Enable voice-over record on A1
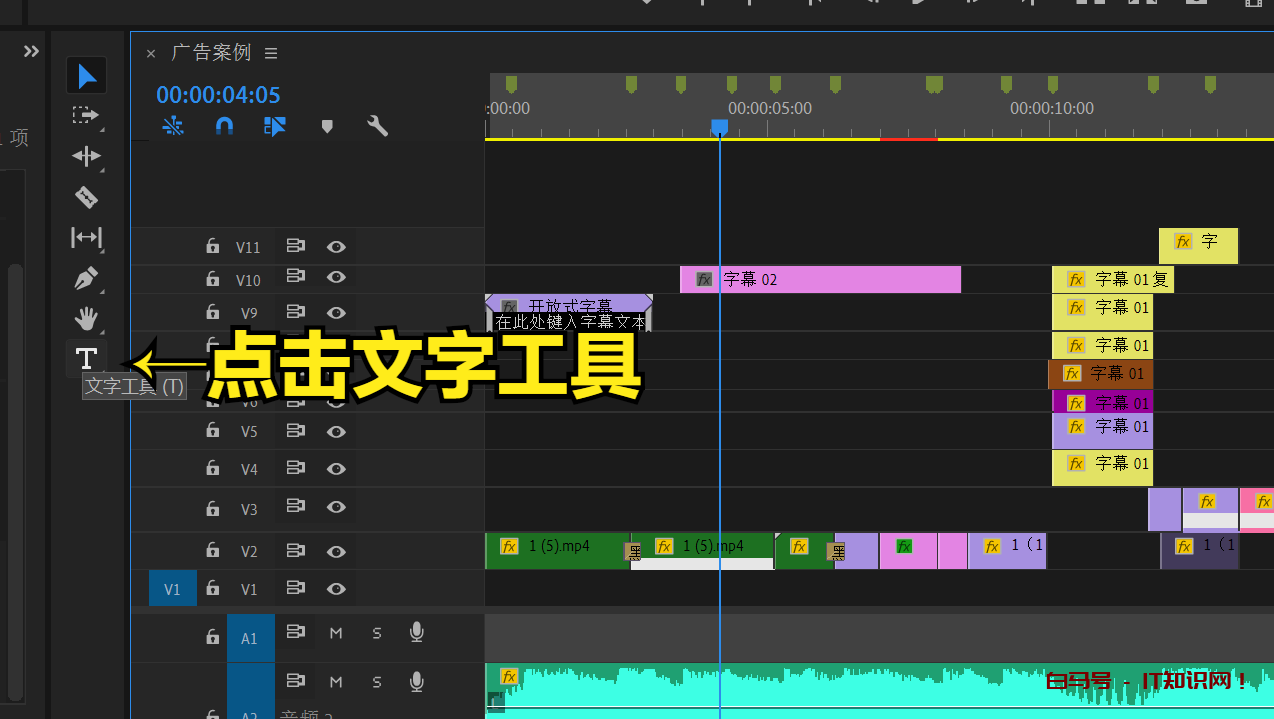The height and width of the screenshot is (719, 1274). coord(417,633)
